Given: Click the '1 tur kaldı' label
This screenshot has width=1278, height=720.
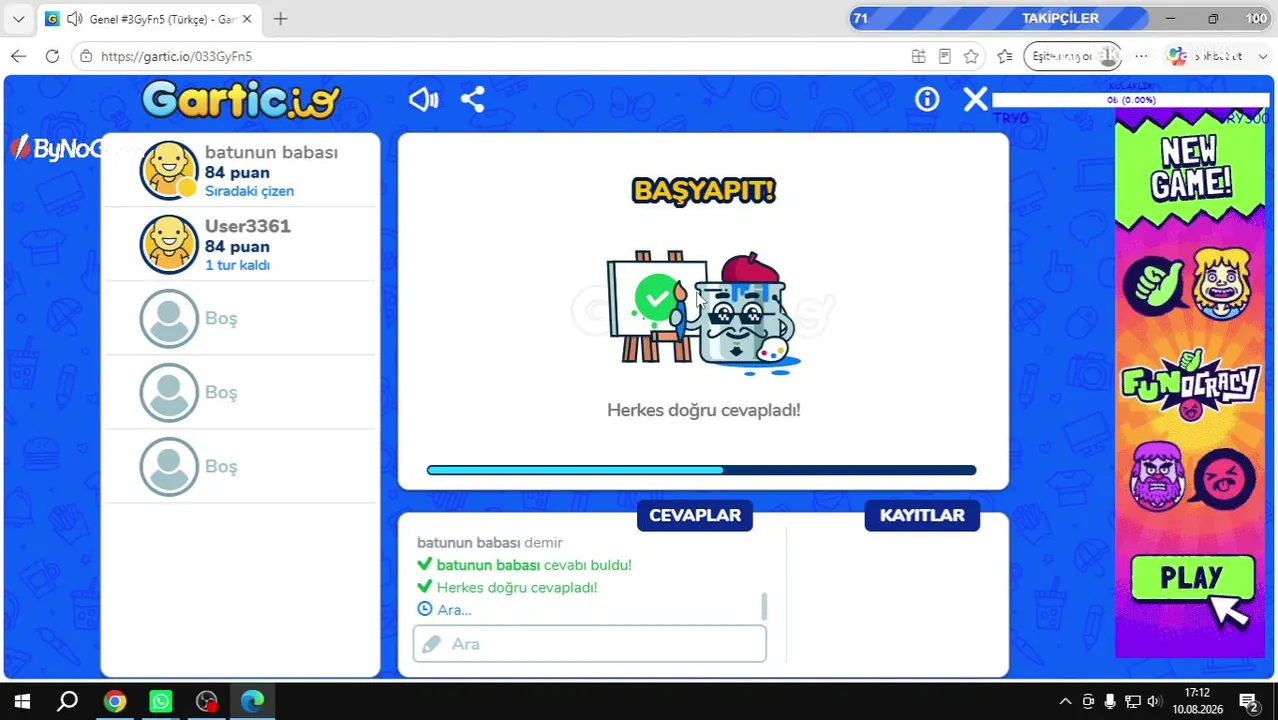Looking at the screenshot, I should (x=237, y=265).
